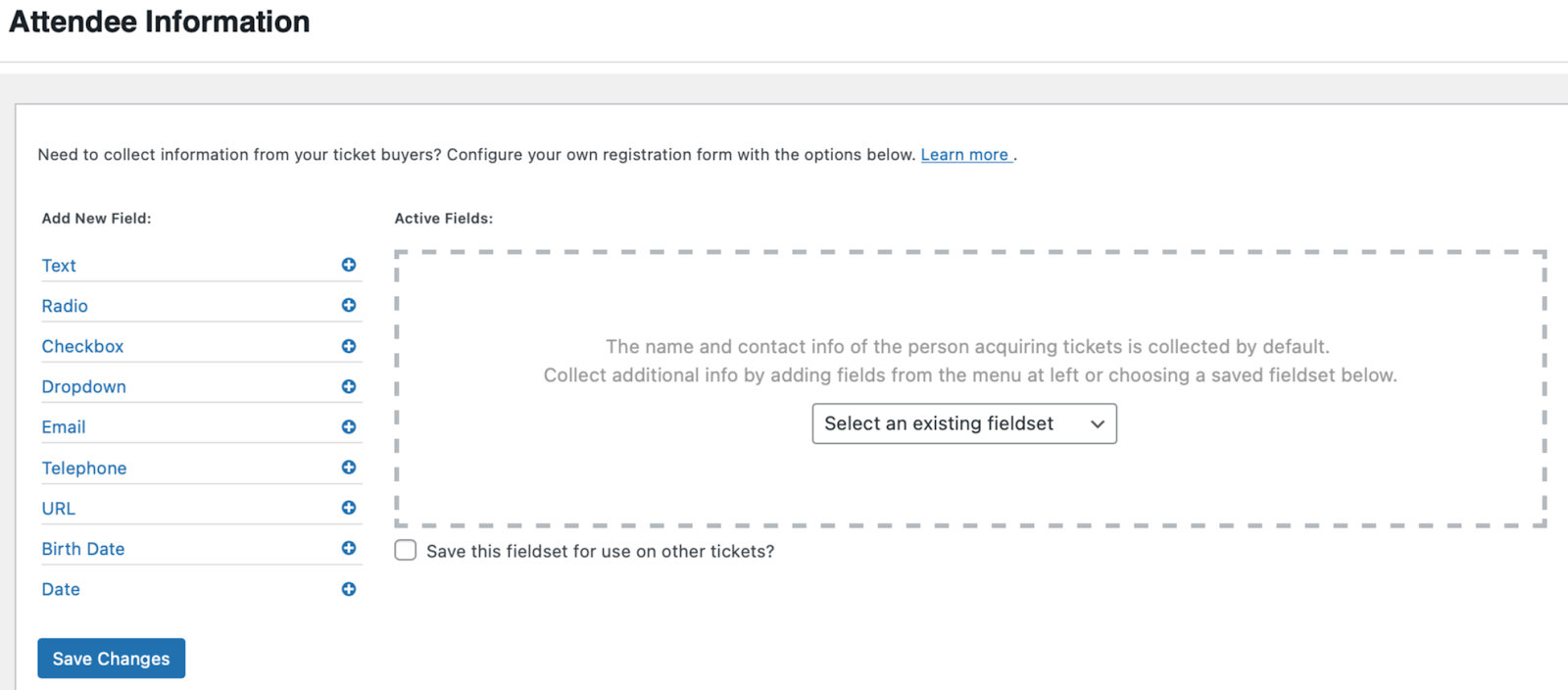Click the plus icon beside Date
Screen dimensions: 1568x690
pos(348,589)
